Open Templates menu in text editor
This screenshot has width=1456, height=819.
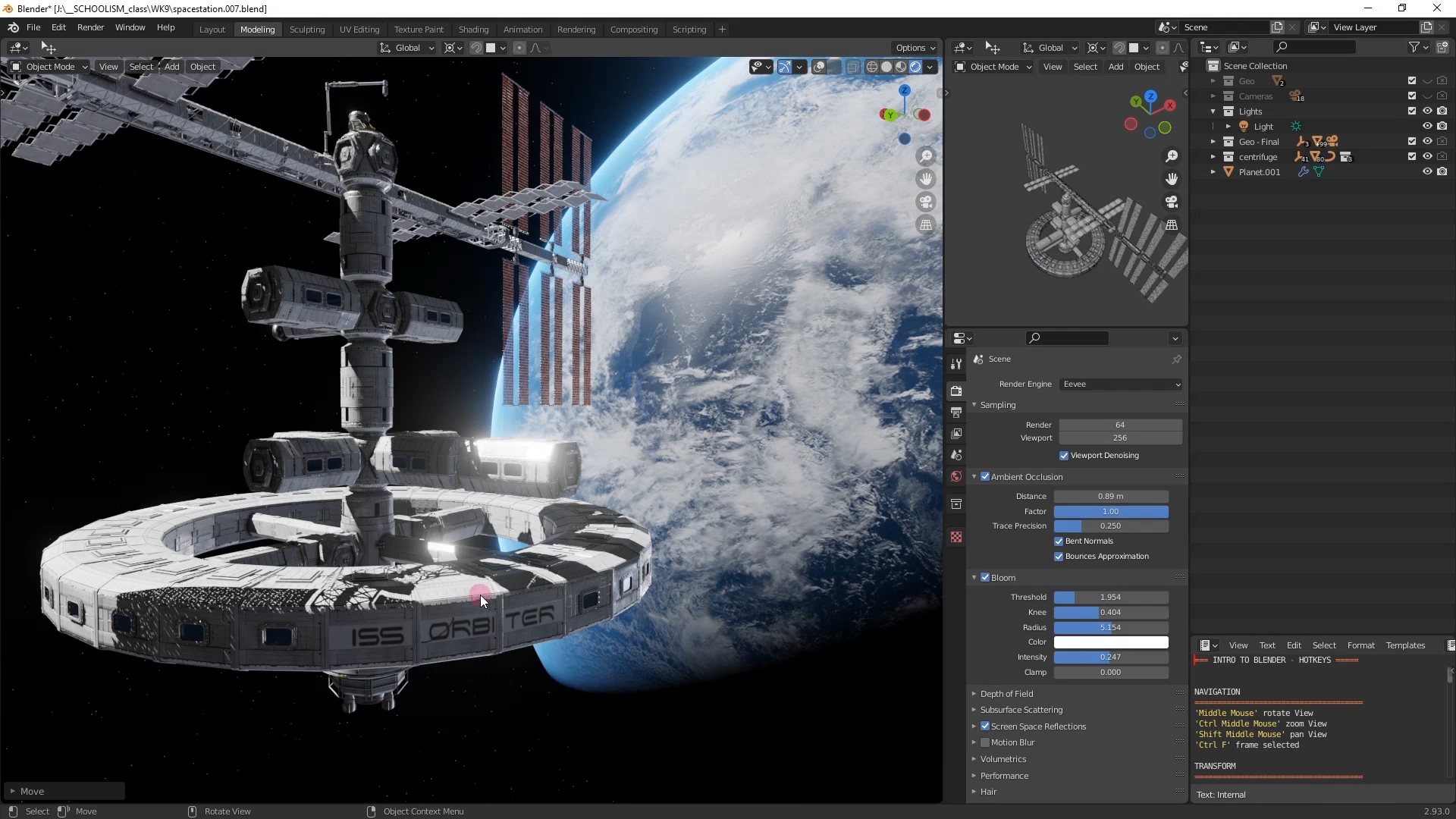coord(1404,645)
